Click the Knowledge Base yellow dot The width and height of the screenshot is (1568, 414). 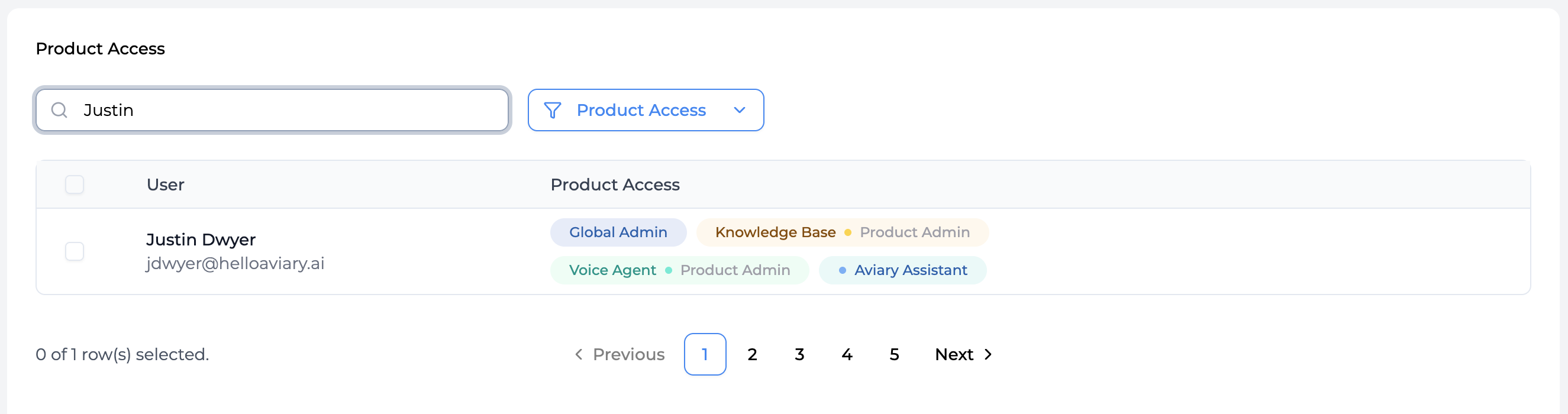[847, 232]
